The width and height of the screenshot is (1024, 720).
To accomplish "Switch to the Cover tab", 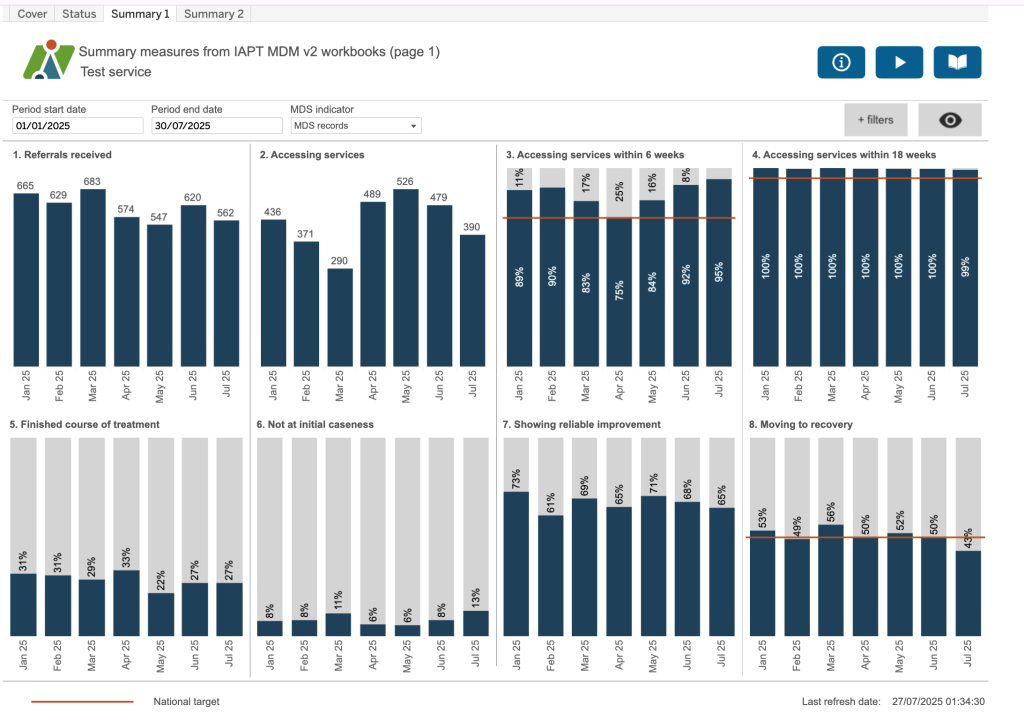I will 32,14.
